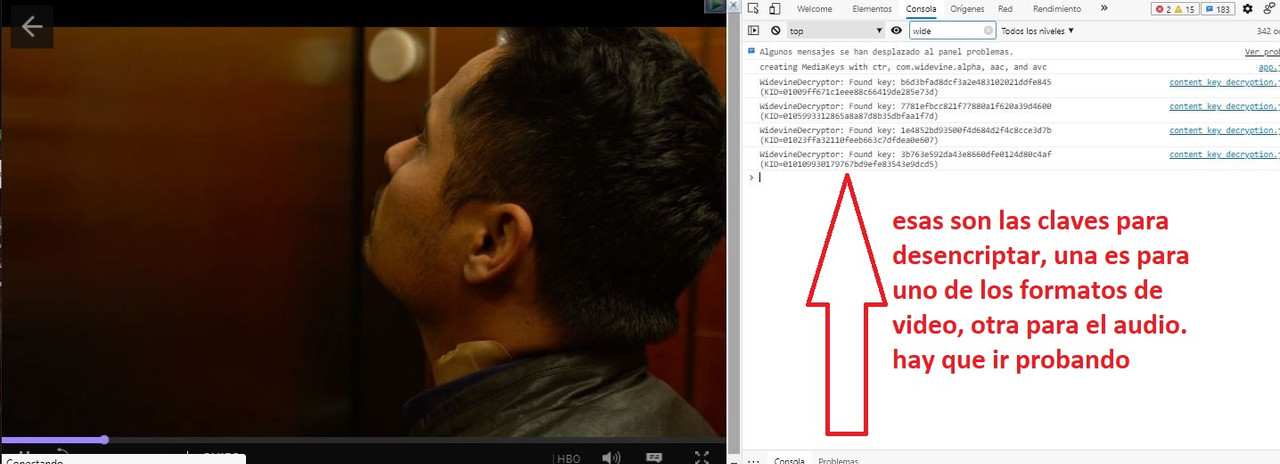Toggle the device emulation icon
Image resolution: width=1280 pixels, height=464 pixels.
774,9
